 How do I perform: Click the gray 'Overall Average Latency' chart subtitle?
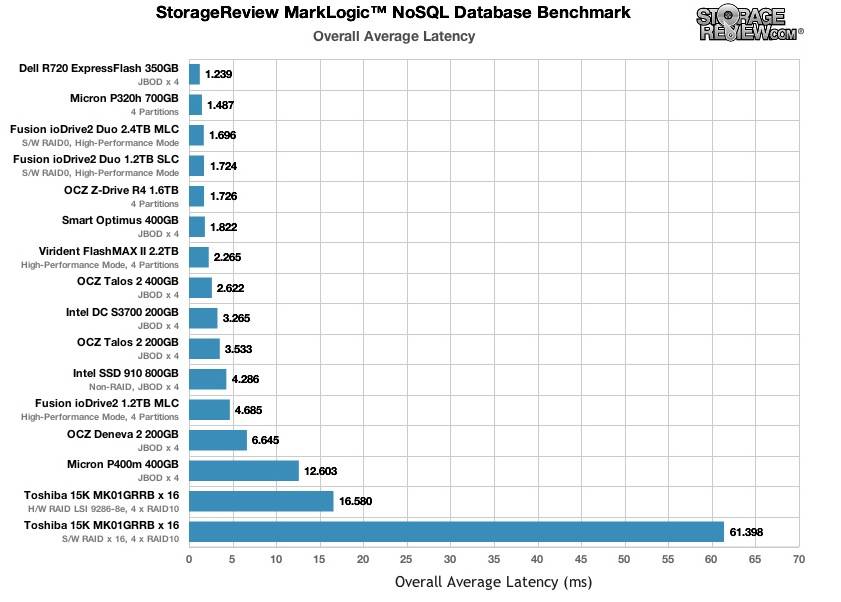click(x=394, y=36)
